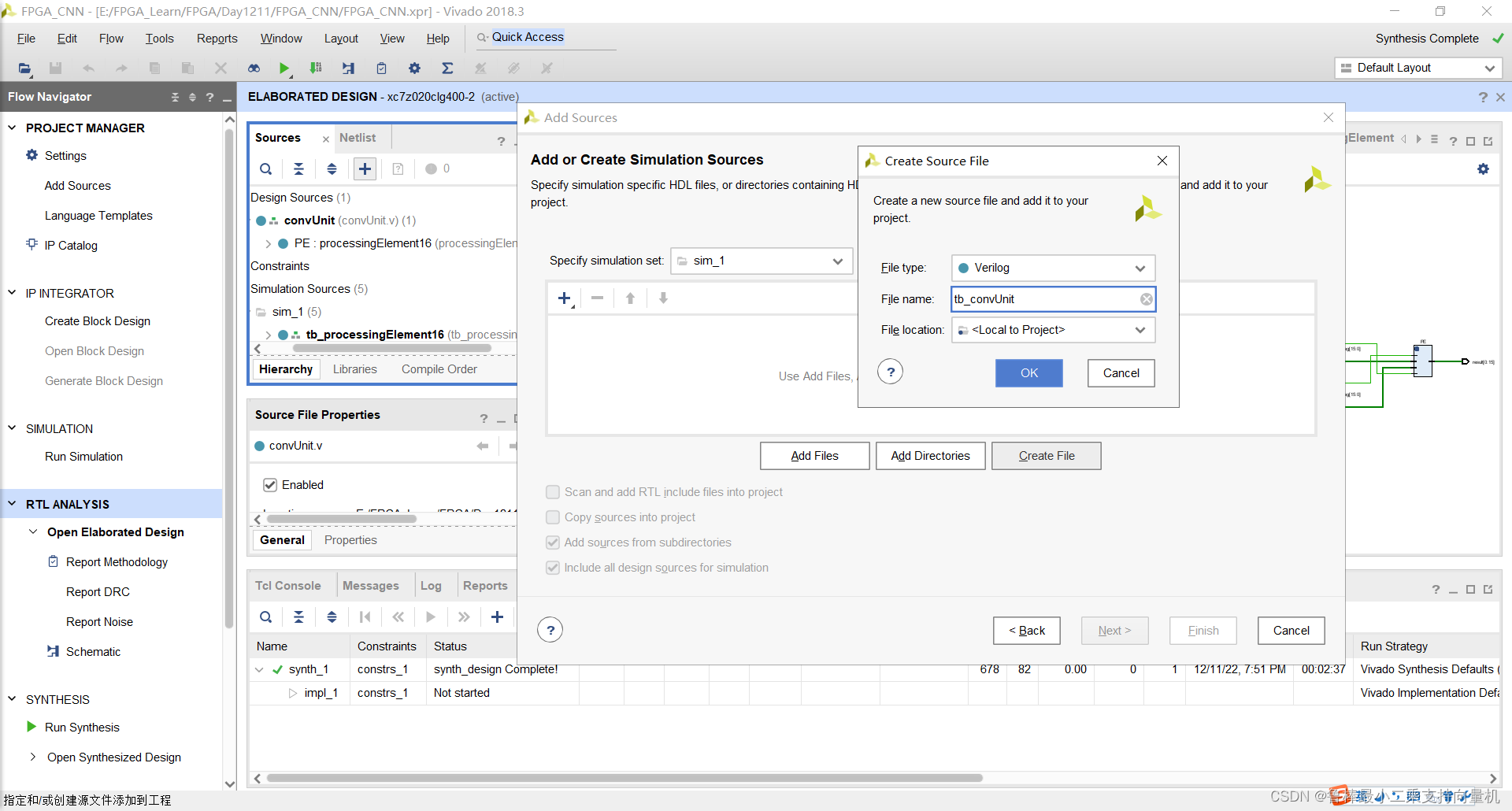The image size is (1512, 811).
Task: Open the Reports menu
Action: (x=217, y=39)
